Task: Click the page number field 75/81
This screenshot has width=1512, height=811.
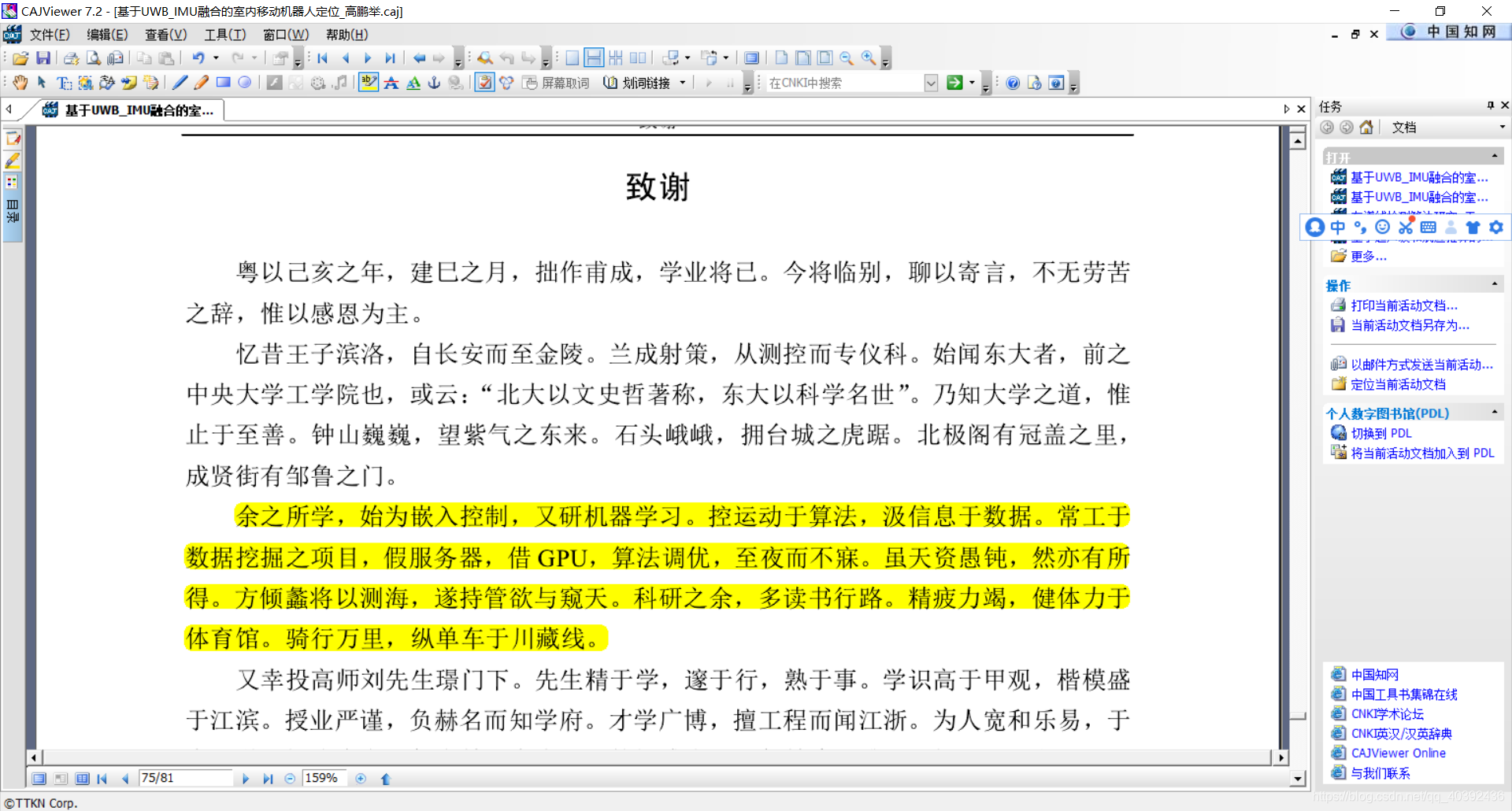Action: [185, 778]
